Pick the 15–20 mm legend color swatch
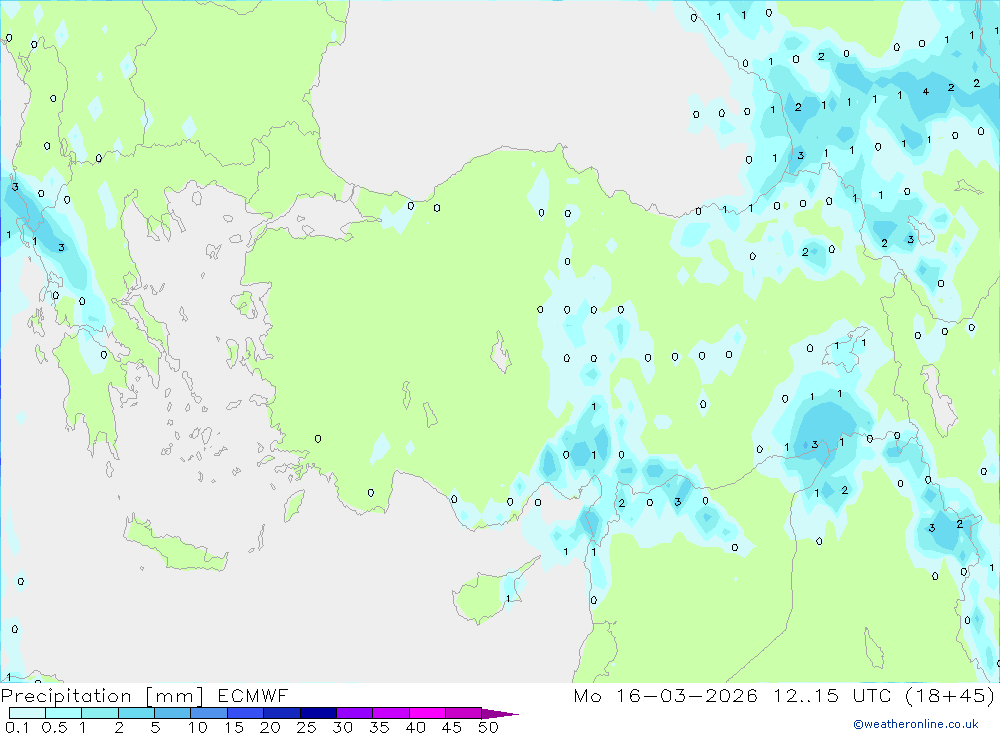Screen dimensions: 1000x733 pyautogui.click(x=245, y=713)
